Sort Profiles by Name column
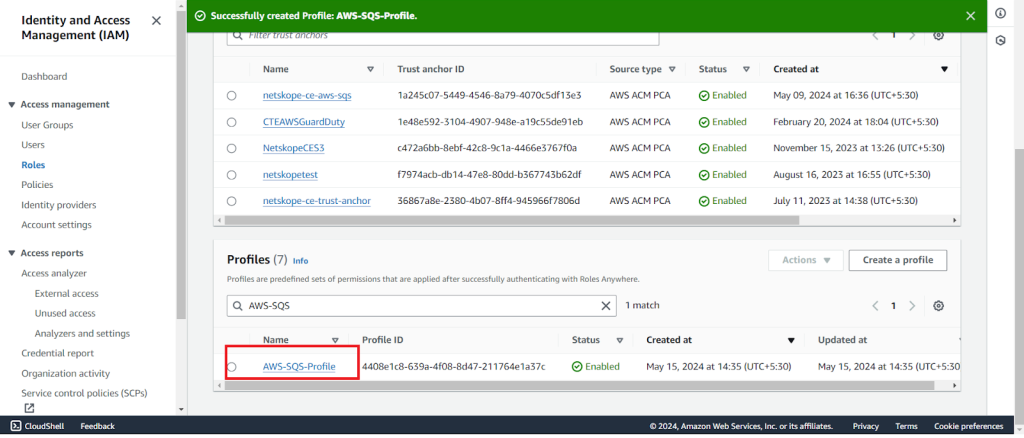 (335, 340)
